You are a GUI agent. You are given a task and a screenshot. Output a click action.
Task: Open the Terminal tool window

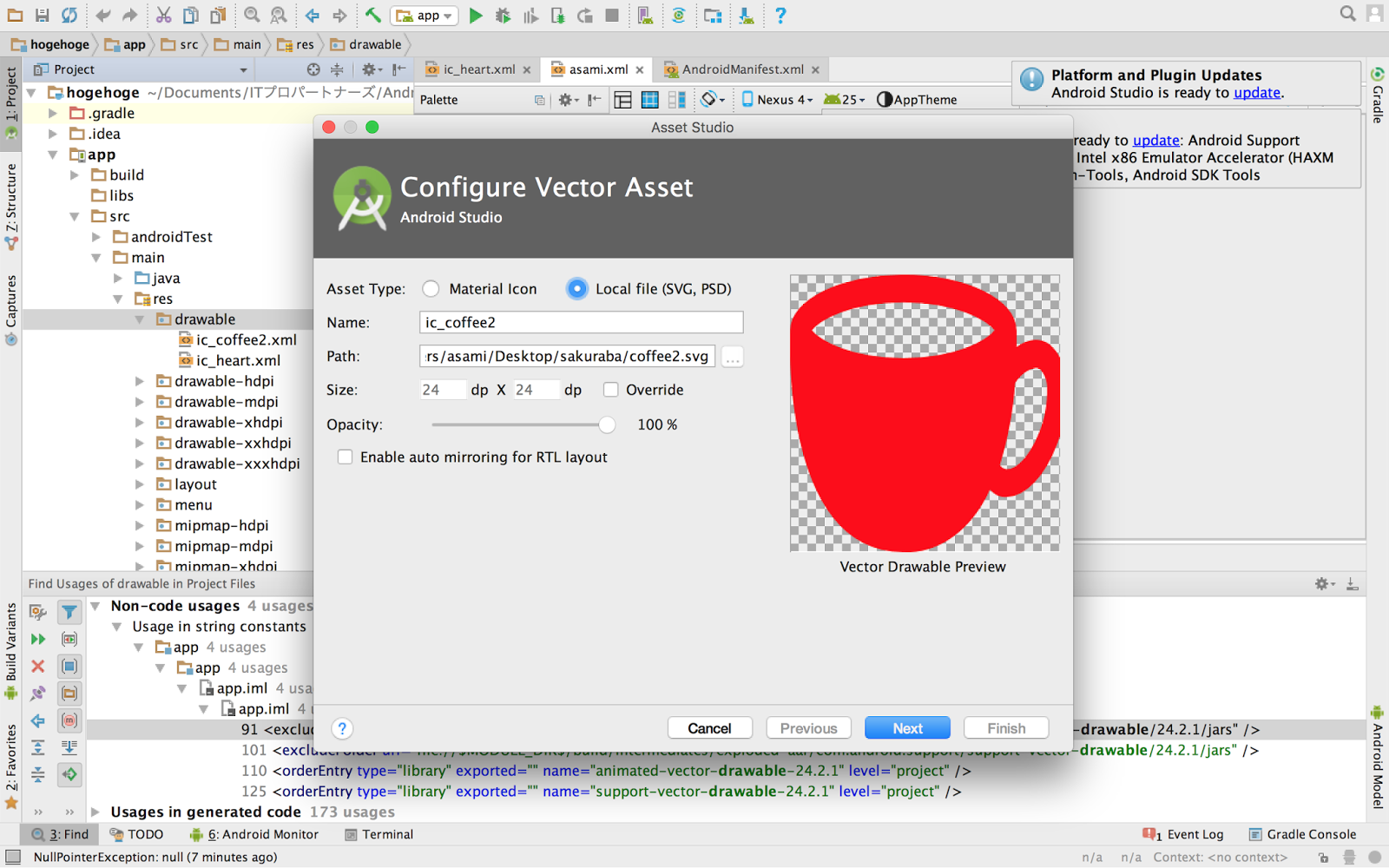pyautogui.click(x=379, y=834)
